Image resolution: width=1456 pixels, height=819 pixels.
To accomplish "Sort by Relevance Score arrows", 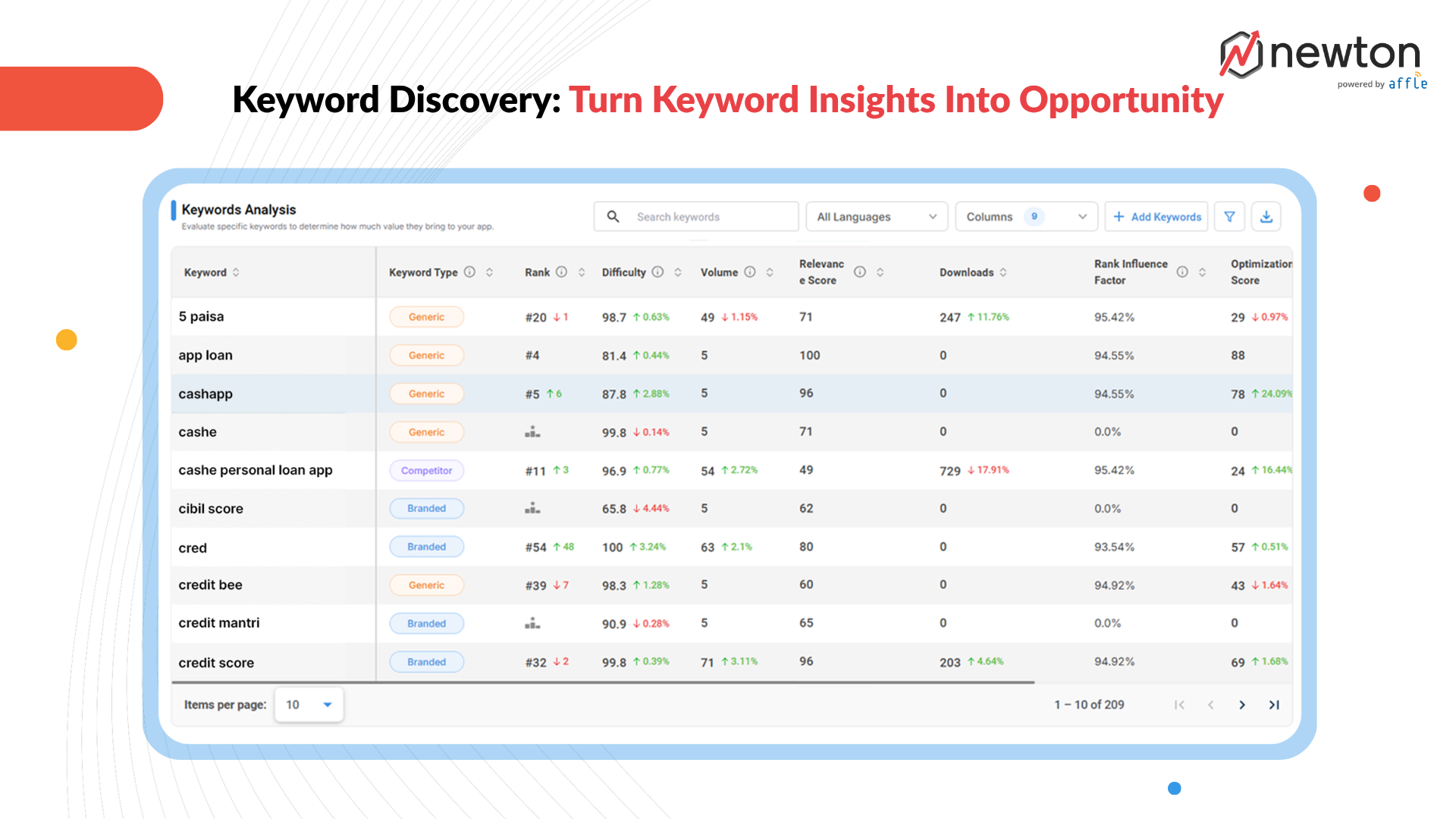I will point(880,272).
